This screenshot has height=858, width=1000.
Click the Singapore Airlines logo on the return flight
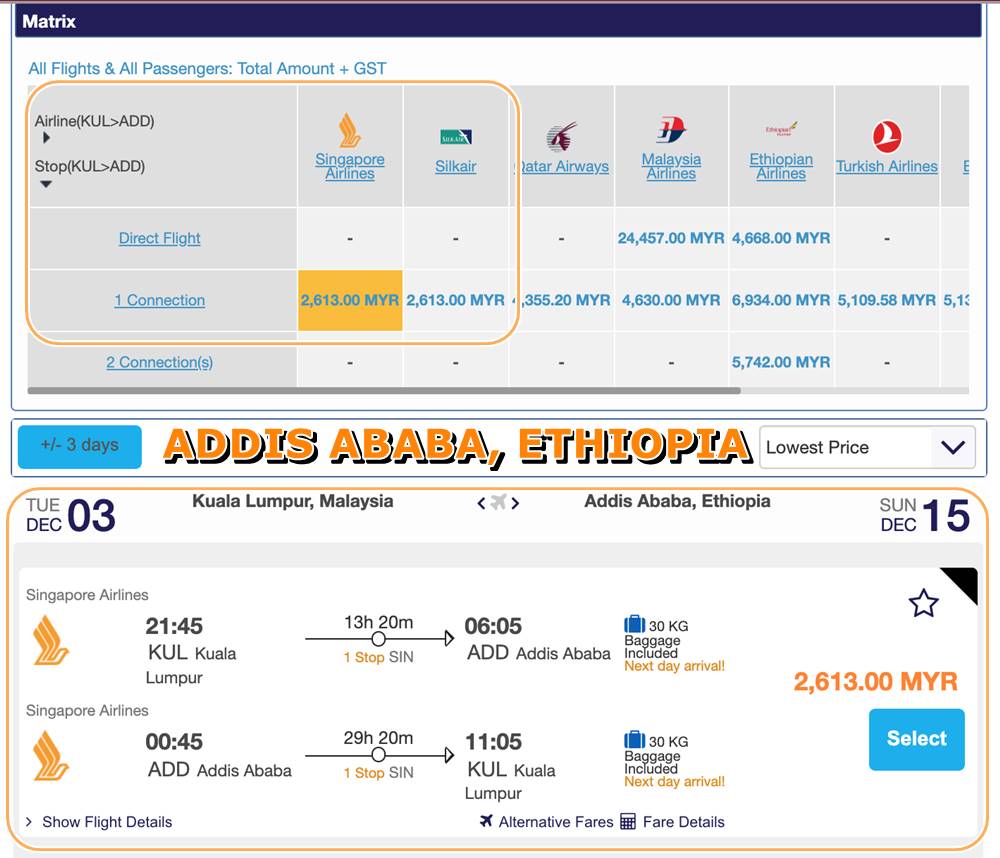click(51, 755)
